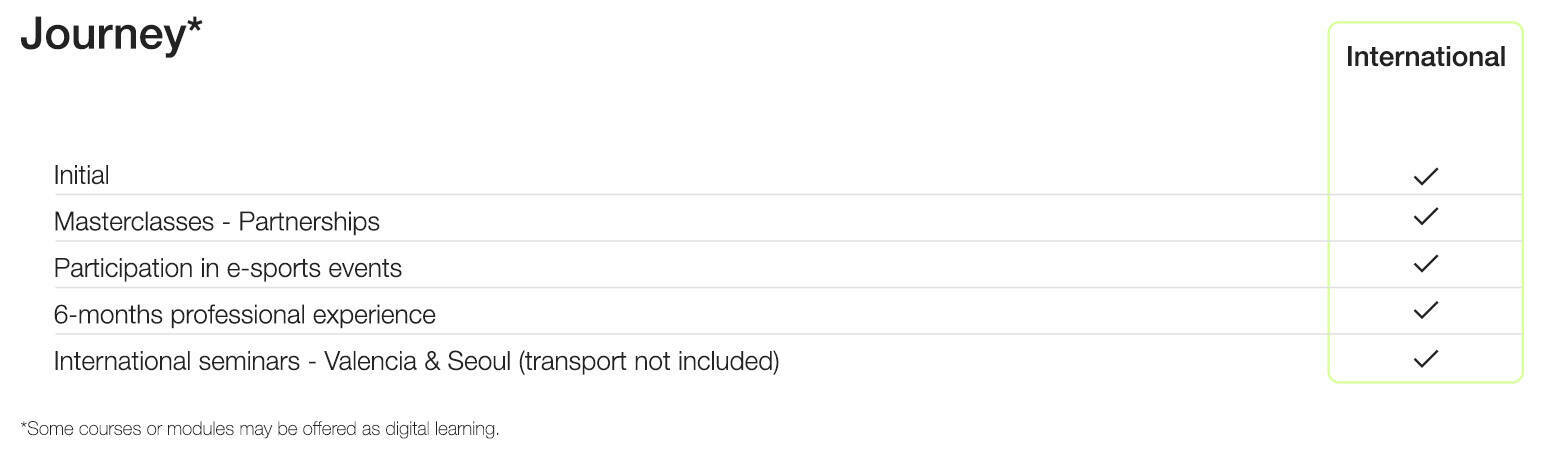
Task: Click the checkmark in the Initial row
Action: (x=1425, y=176)
